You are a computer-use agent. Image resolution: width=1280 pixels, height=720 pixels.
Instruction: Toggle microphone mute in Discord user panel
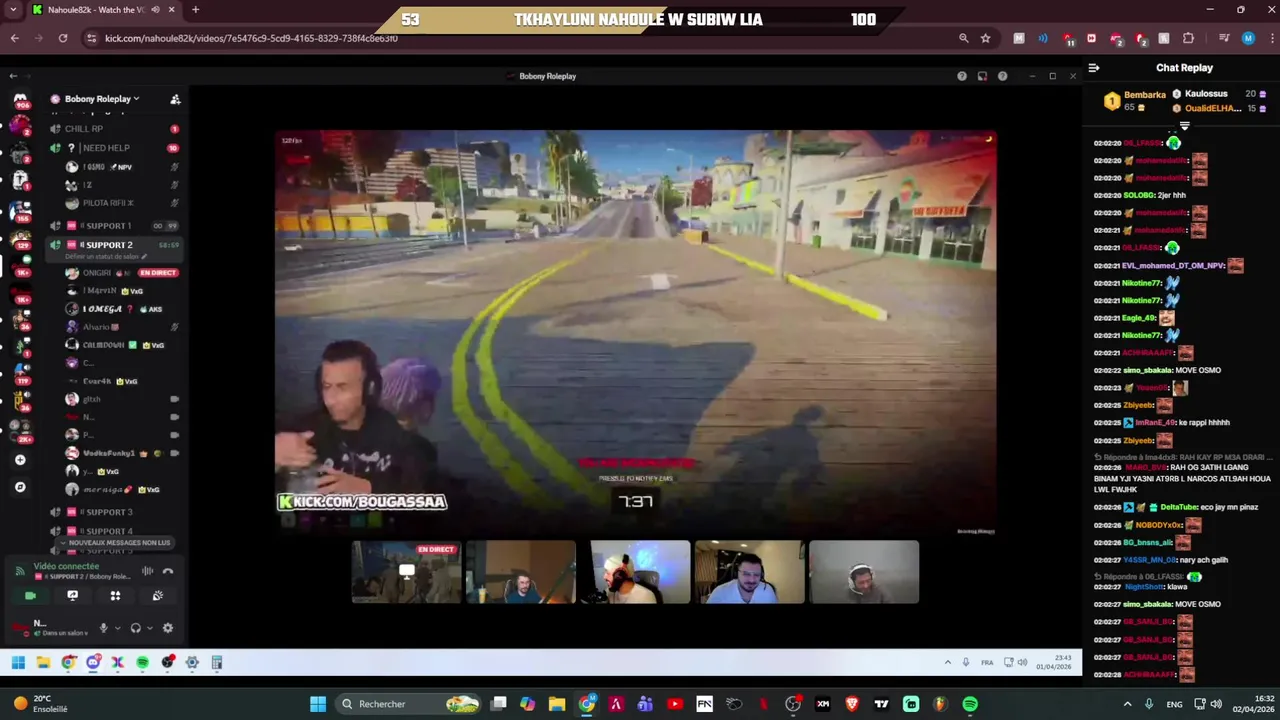coord(103,628)
